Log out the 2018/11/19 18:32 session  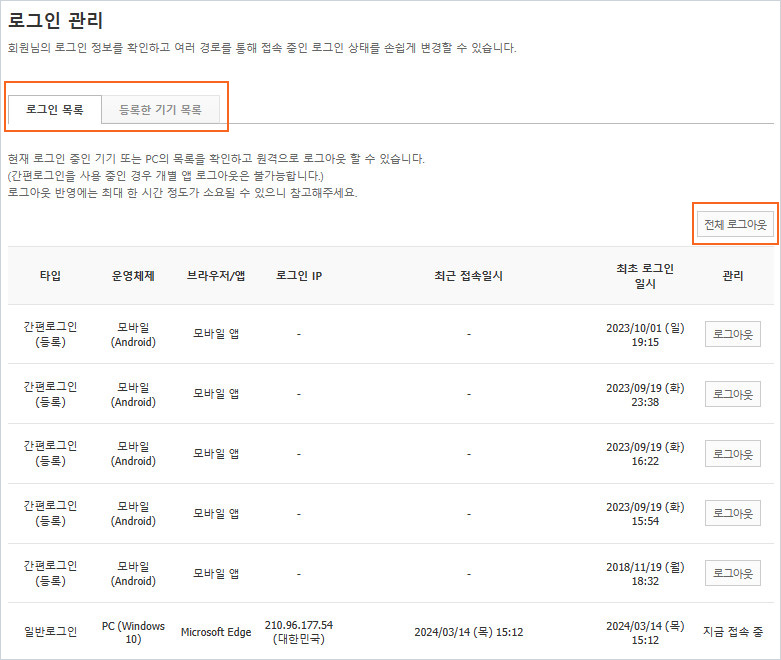click(732, 573)
